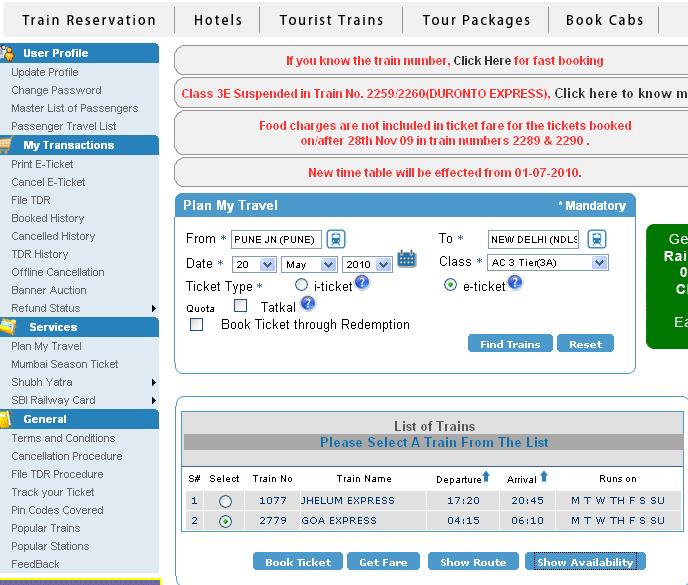Click the My Transactions cart icon
688x585 pixels.
6,145
